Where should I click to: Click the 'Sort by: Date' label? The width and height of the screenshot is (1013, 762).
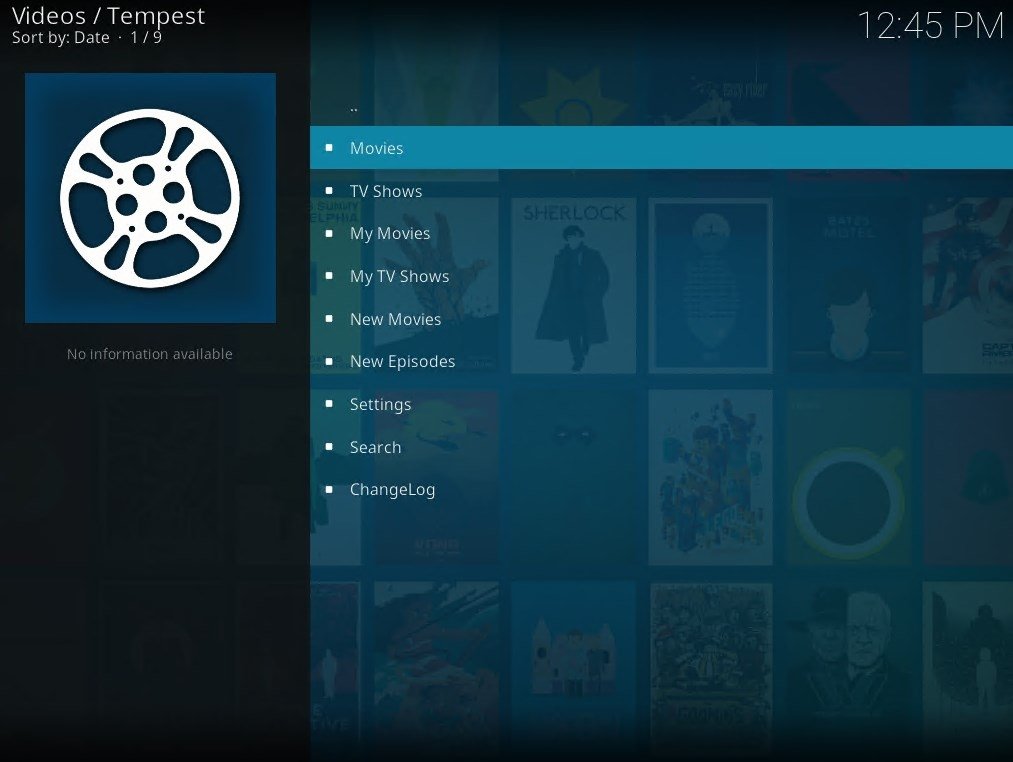coord(61,37)
